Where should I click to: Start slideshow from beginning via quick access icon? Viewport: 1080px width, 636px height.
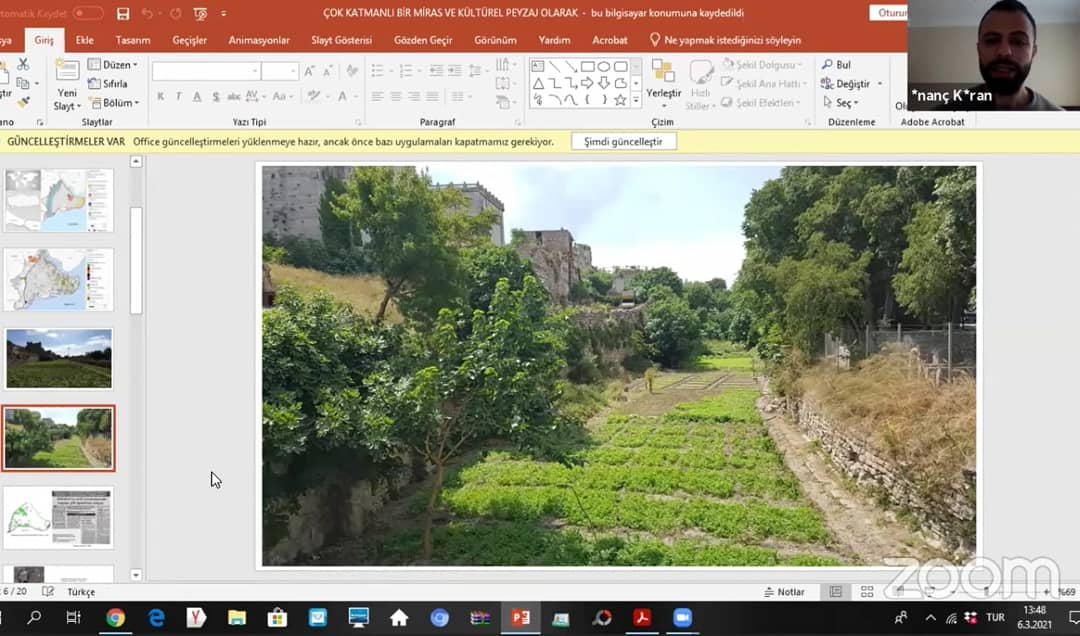pyautogui.click(x=200, y=13)
